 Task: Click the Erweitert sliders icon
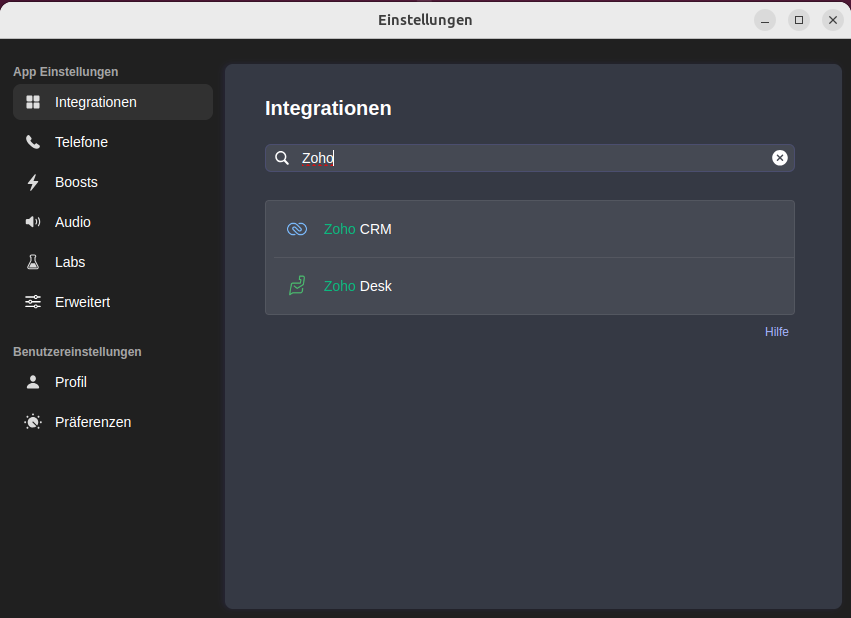[33, 302]
